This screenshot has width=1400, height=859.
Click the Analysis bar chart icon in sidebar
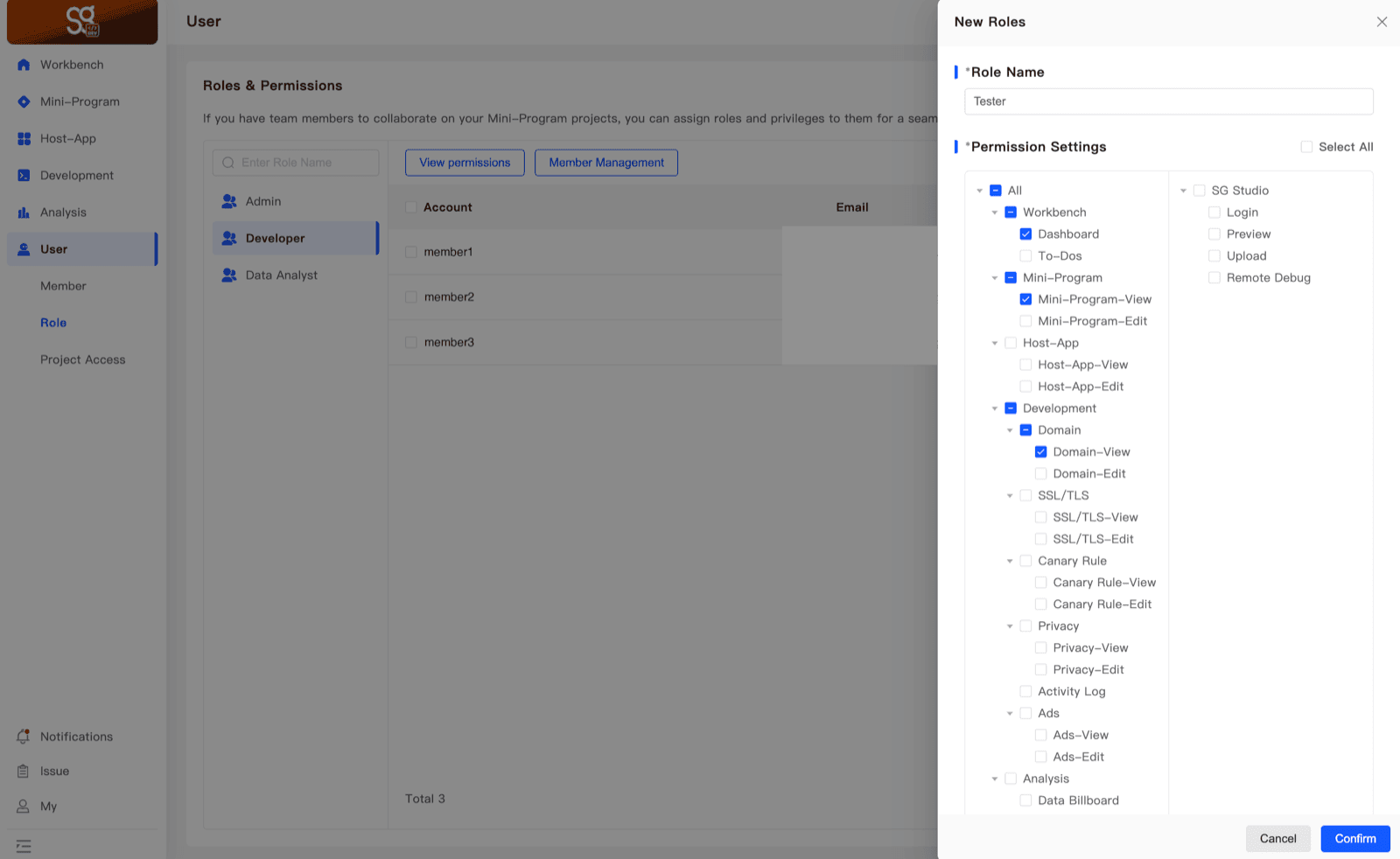coord(24,213)
